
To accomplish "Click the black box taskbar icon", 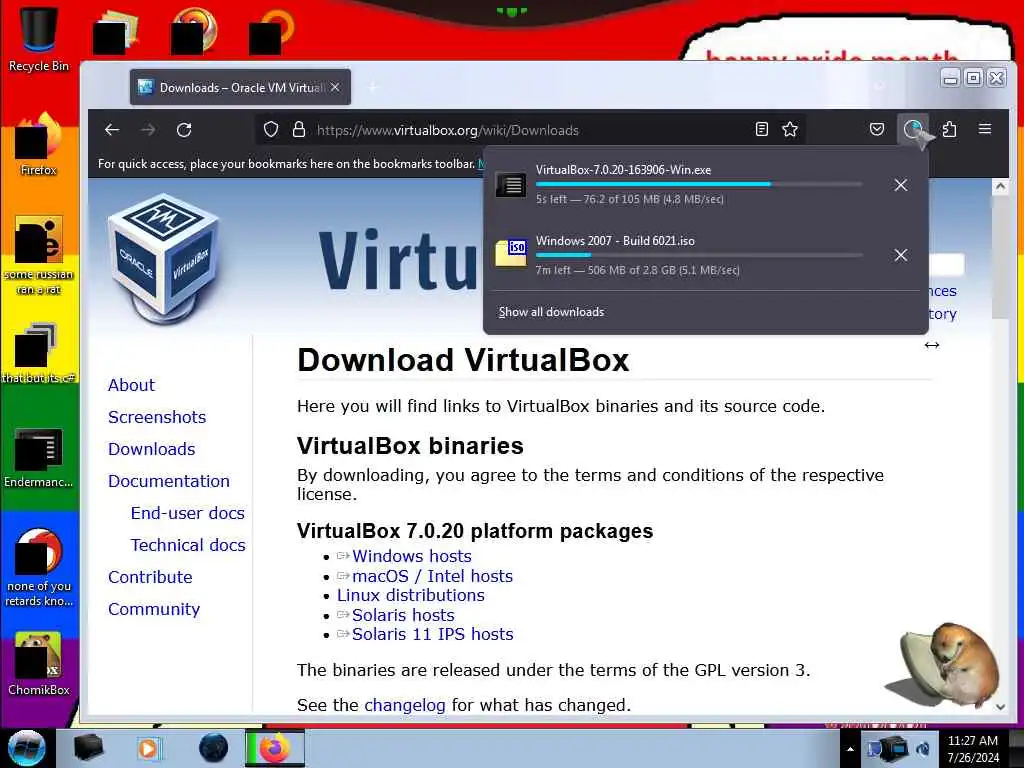I will click(88, 748).
